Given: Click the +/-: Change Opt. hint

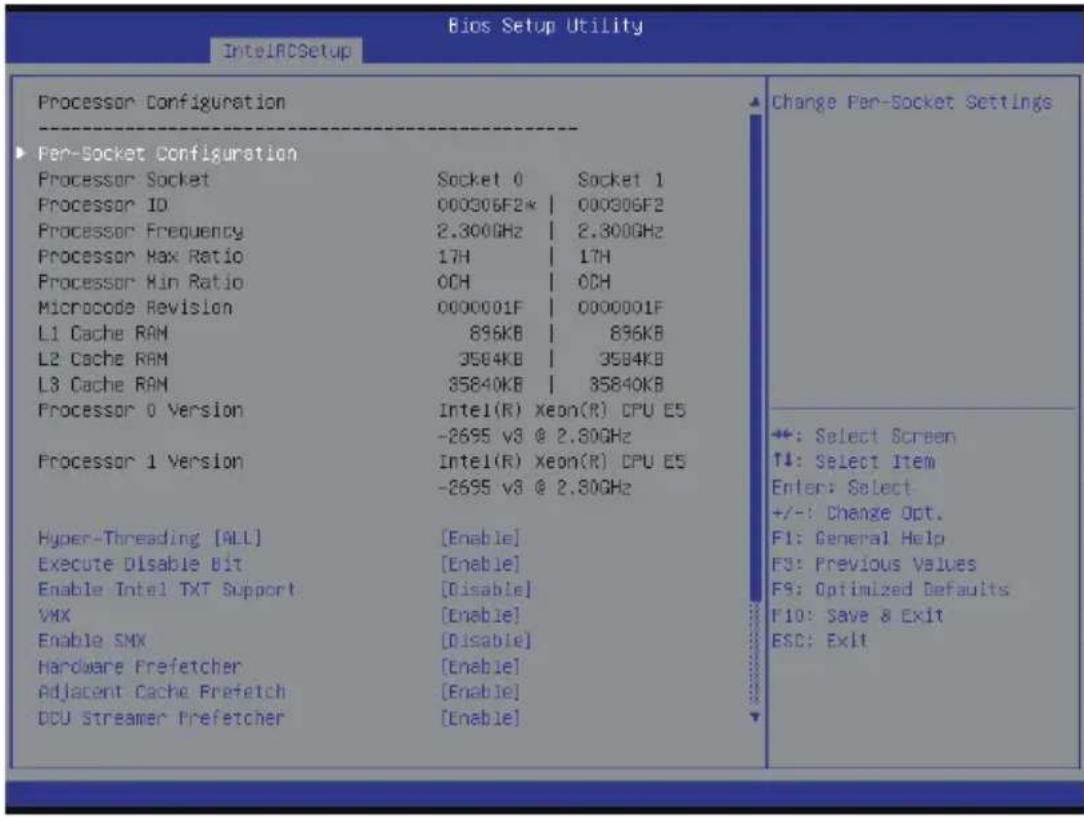Looking at the screenshot, I should tap(857, 513).
